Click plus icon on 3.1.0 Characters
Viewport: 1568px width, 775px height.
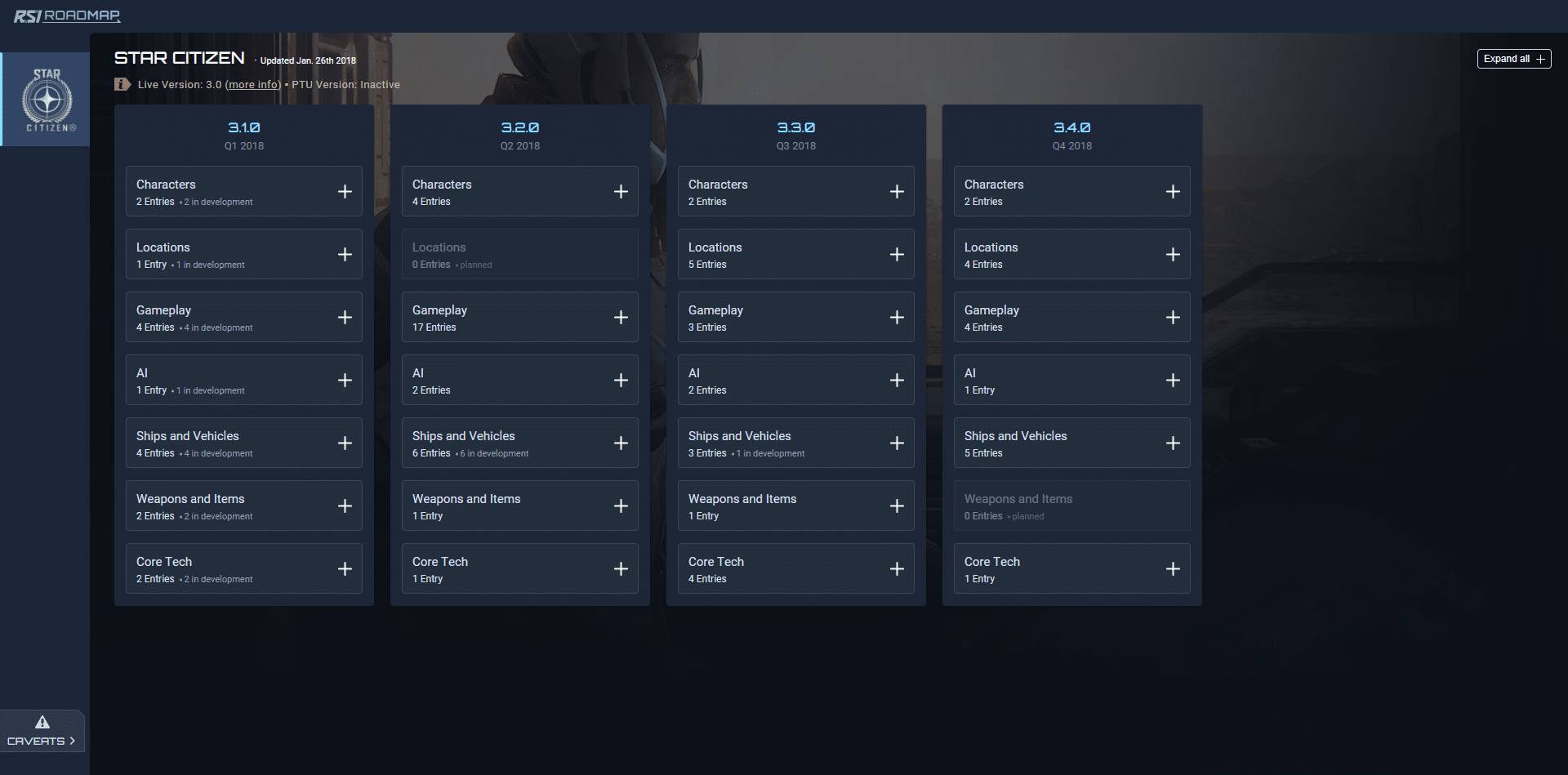click(x=345, y=192)
